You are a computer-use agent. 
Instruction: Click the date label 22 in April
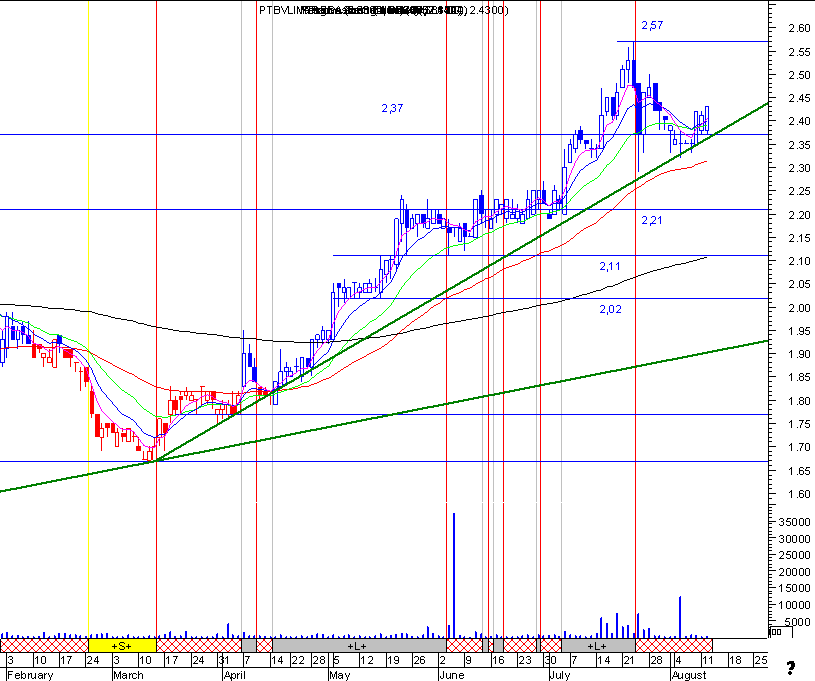(x=298, y=660)
